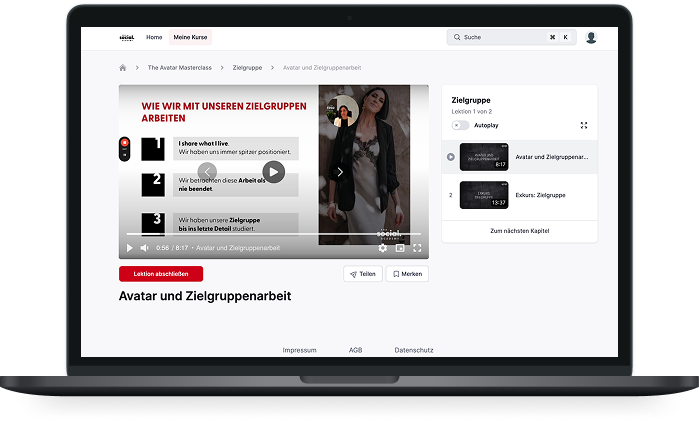Image resolution: width=699 pixels, height=422 pixels.
Task: Seek on the video progress bar
Action: (x=274, y=234)
